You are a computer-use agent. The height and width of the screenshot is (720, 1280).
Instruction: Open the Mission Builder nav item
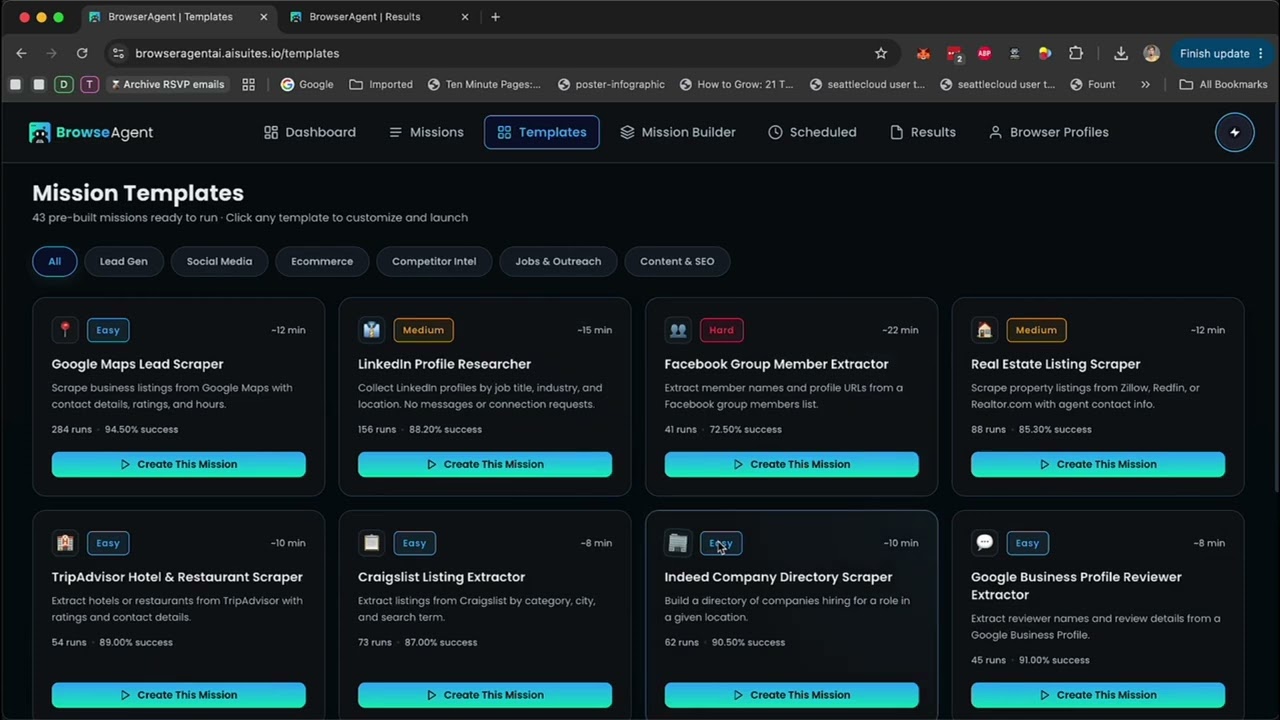677,132
